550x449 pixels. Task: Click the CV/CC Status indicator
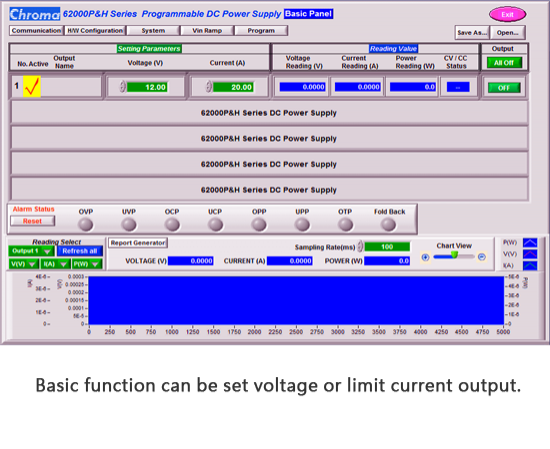(x=458, y=87)
